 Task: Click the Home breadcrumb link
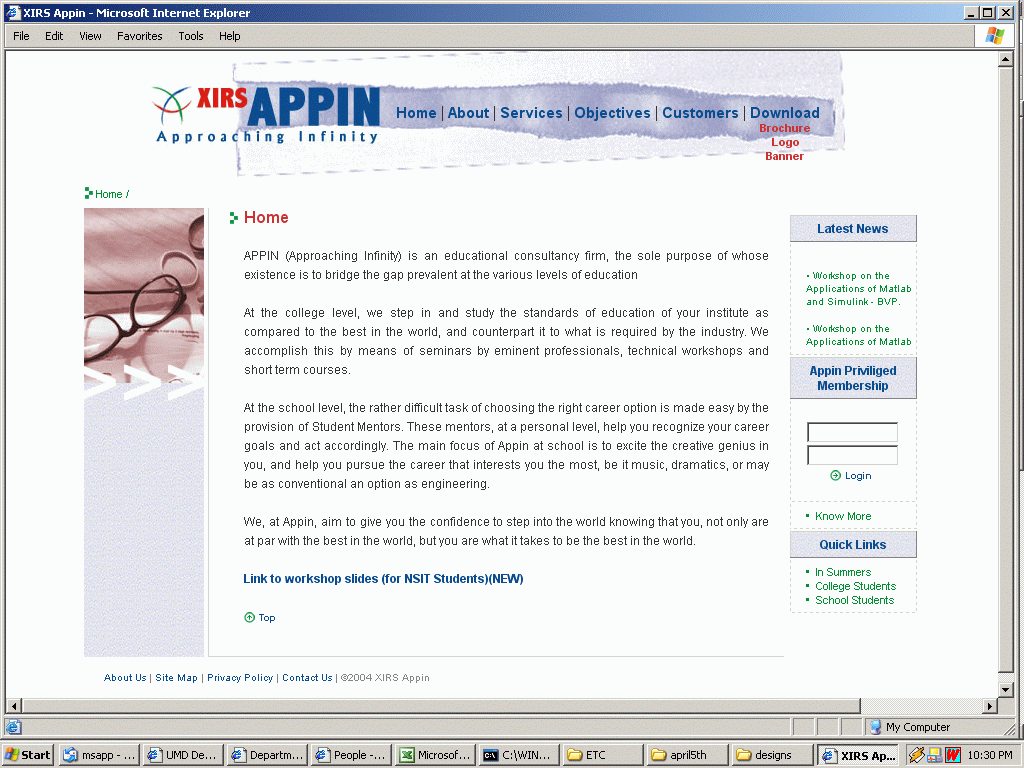(108, 194)
